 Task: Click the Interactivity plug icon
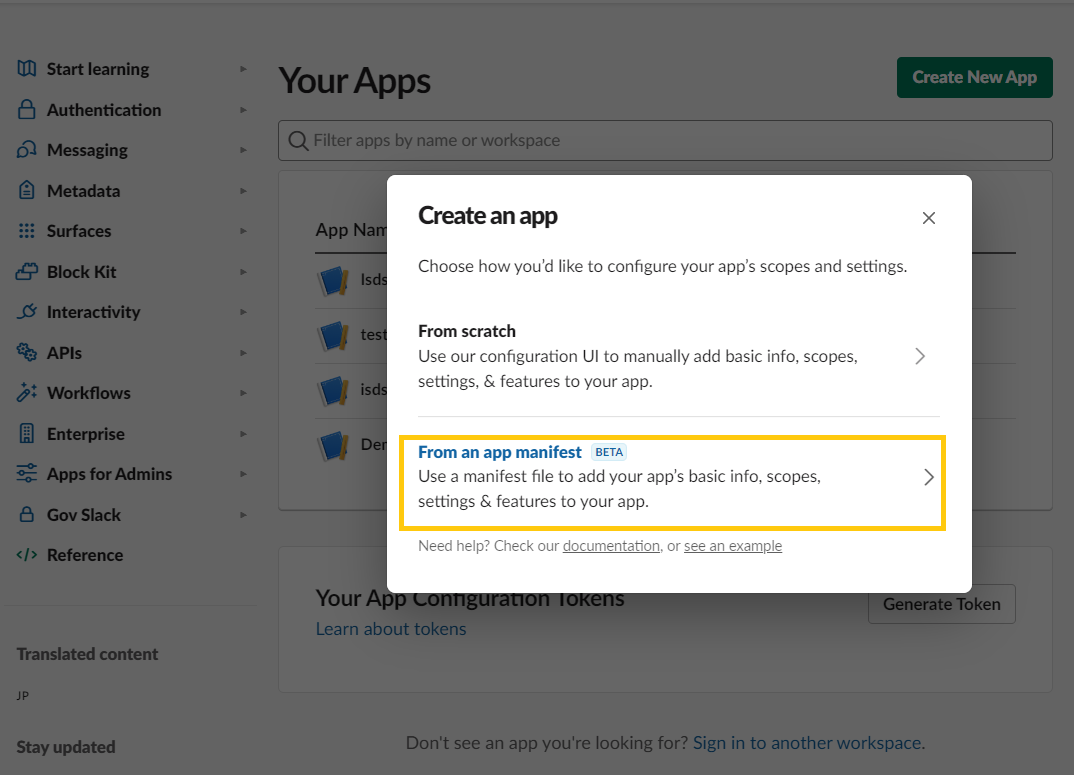coord(27,312)
